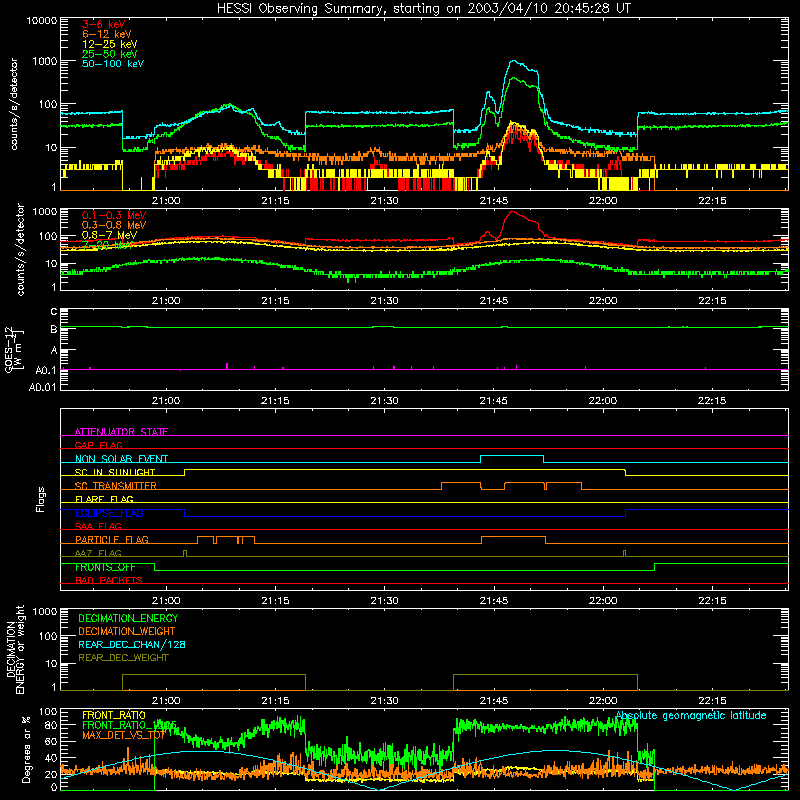Viewport: 800px width, 800px height.
Task: Select the cyan 50-100 keV legend entry
Action: (x=113, y=64)
